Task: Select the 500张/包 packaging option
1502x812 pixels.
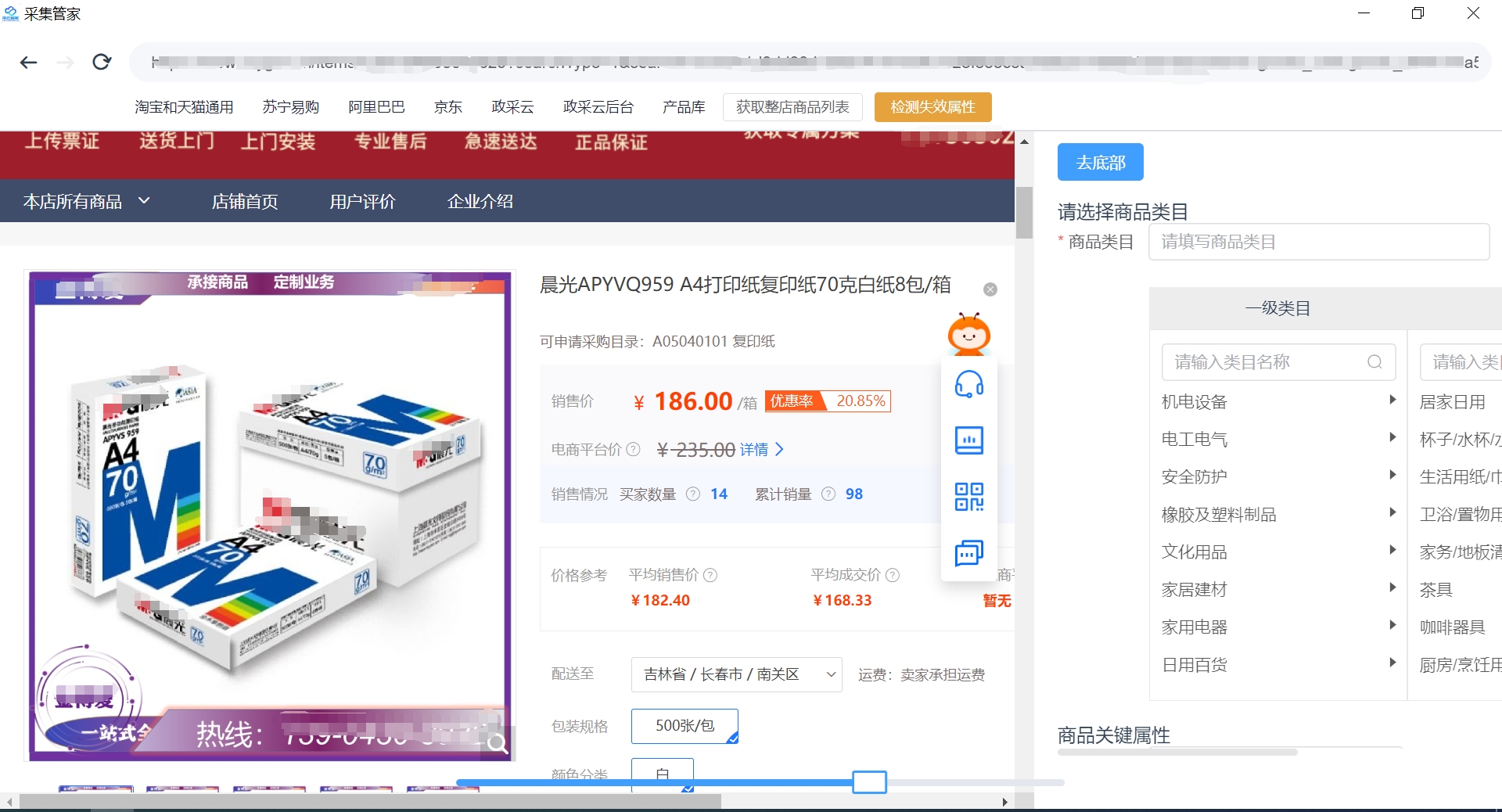Action: pos(685,726)
